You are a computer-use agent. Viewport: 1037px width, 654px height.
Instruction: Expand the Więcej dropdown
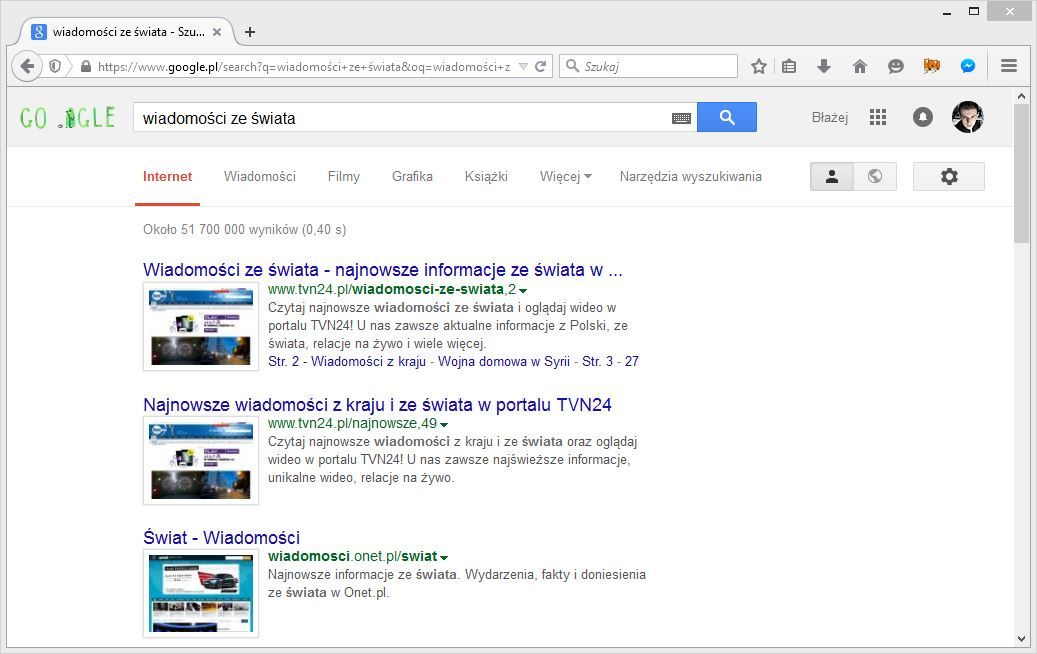pos(565,177)
